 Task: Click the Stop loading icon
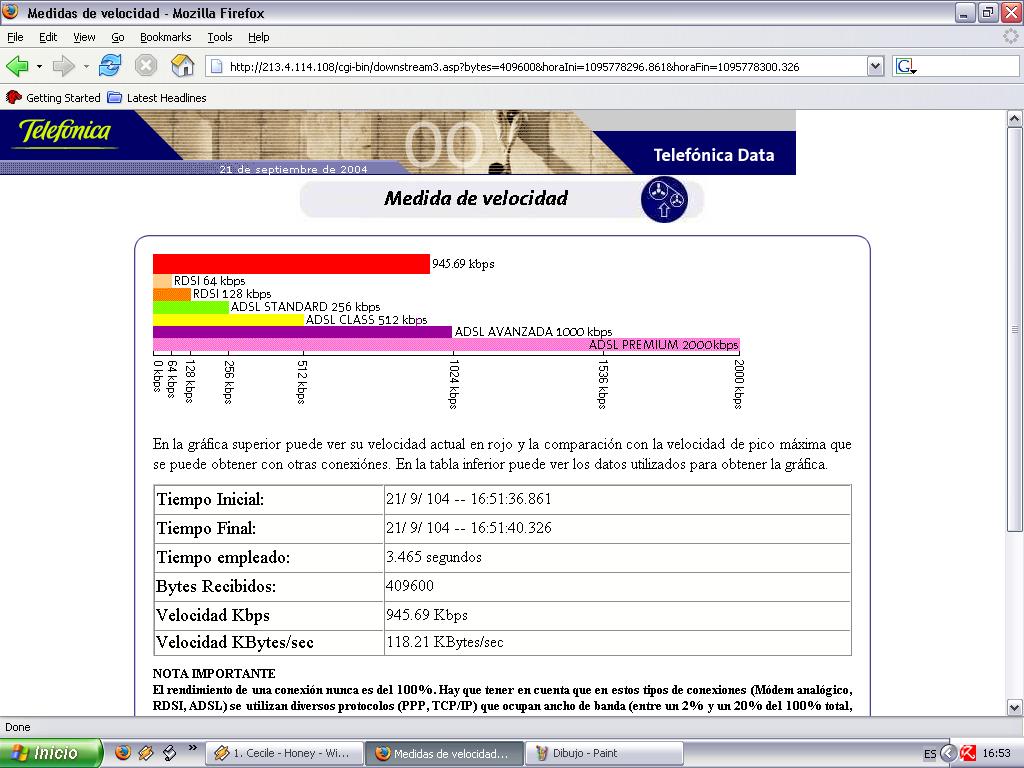(x=146, y=66)
